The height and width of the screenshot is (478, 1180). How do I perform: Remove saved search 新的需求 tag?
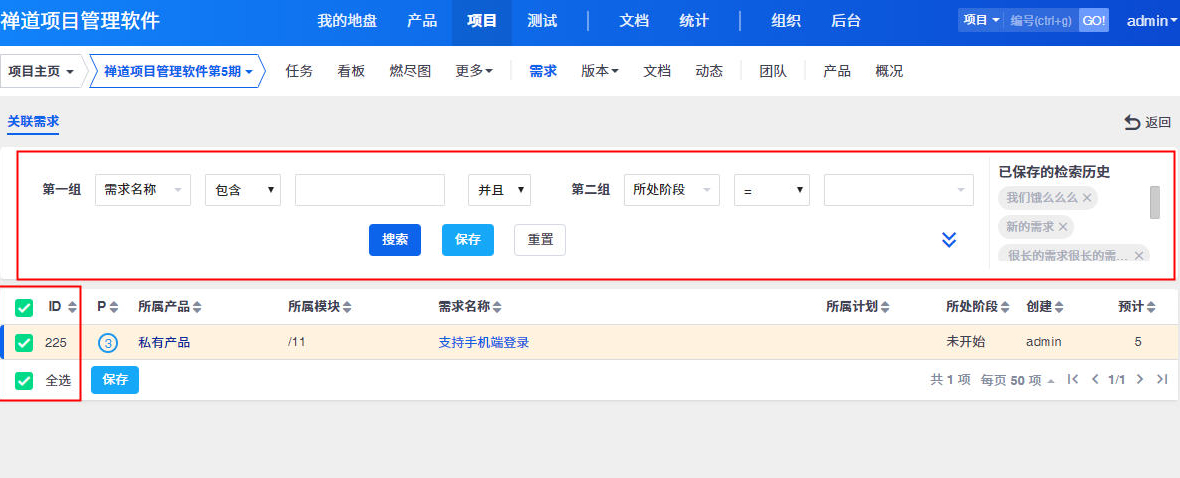pos(1063,227)
